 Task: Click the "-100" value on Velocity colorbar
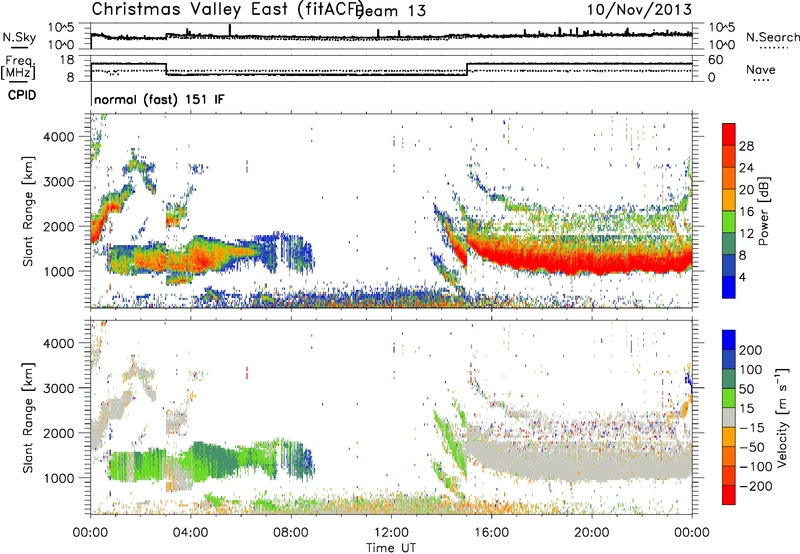[x=755, y=467]
